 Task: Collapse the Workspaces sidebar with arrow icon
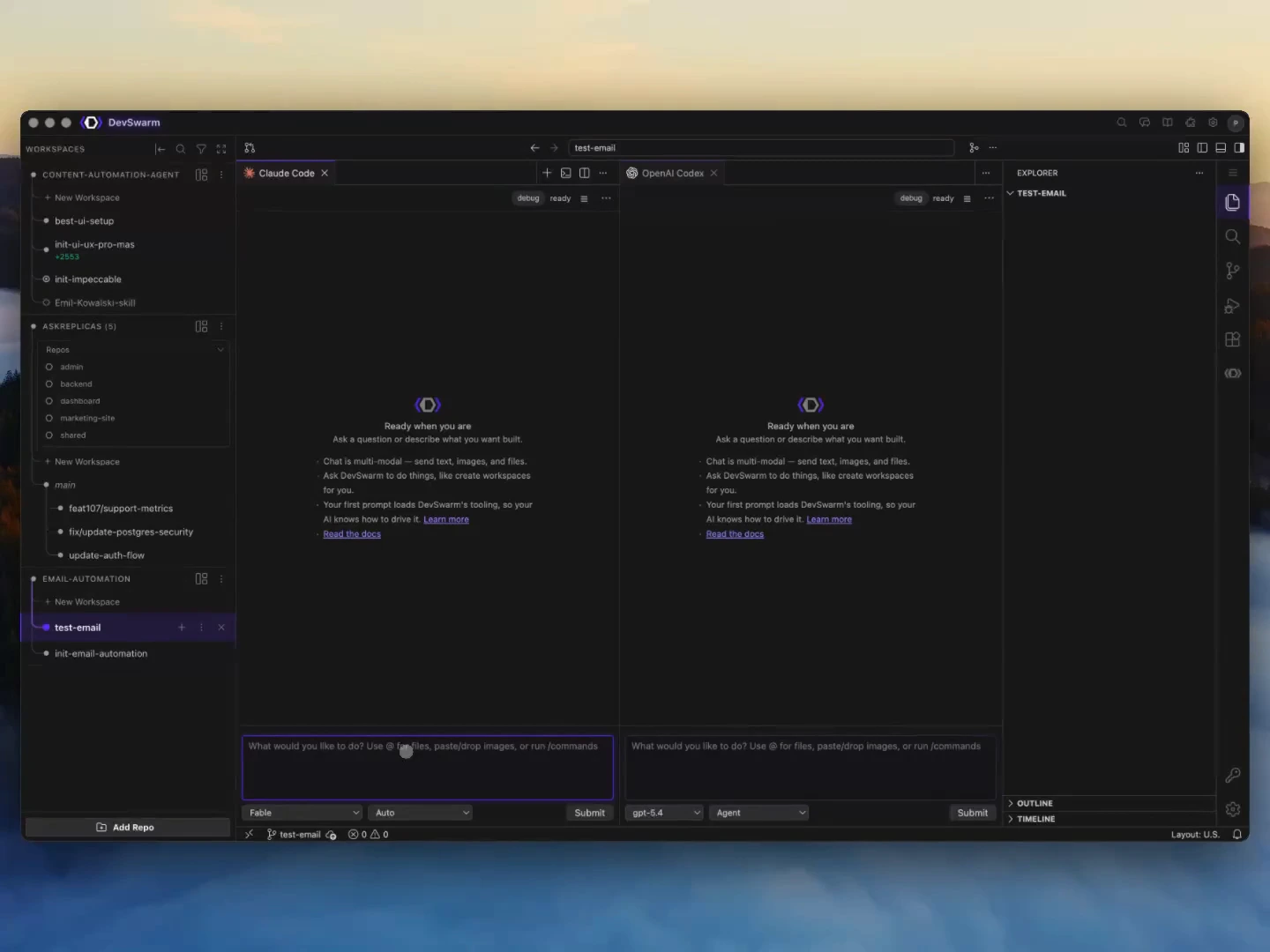[x=160, y=149]
